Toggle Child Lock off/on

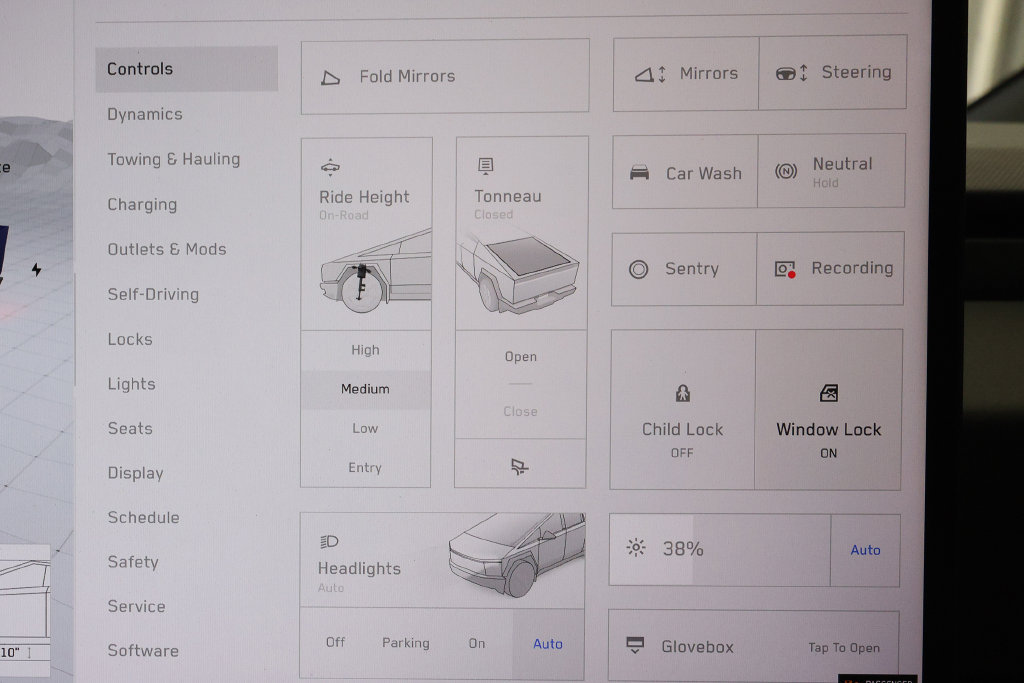(682, 410)
